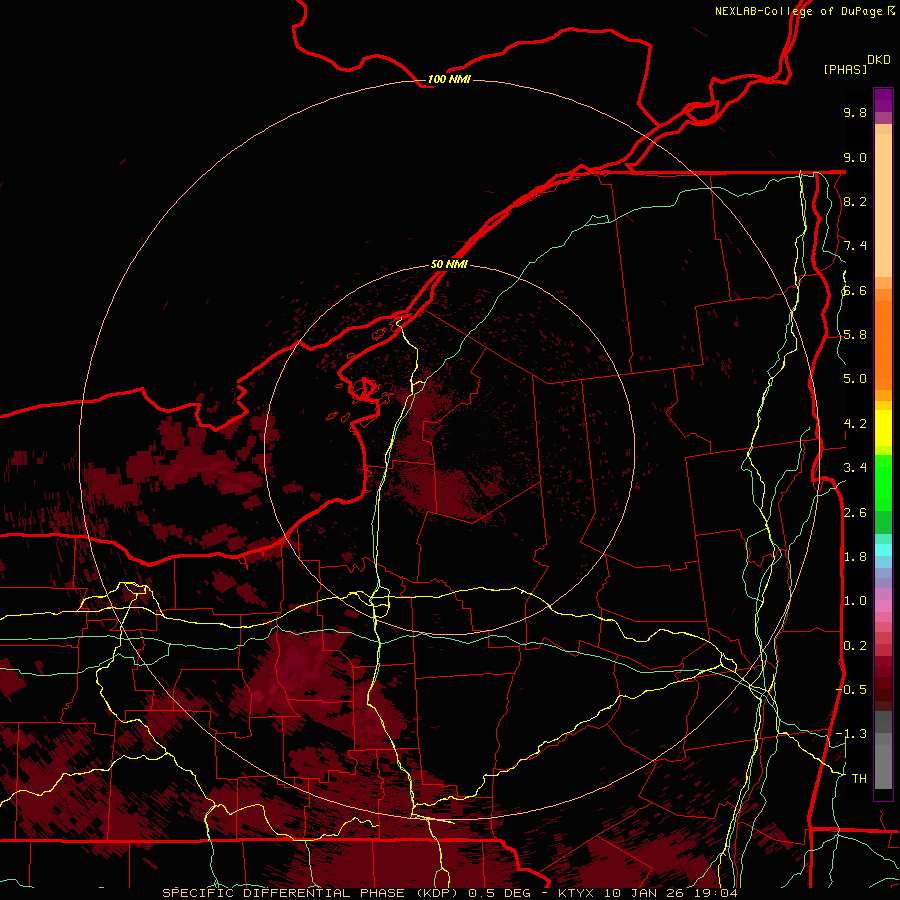The width and height of the screenshot is (900, 900).
Task: Click the 50 NMI range ring label
Action: point(449,264)
